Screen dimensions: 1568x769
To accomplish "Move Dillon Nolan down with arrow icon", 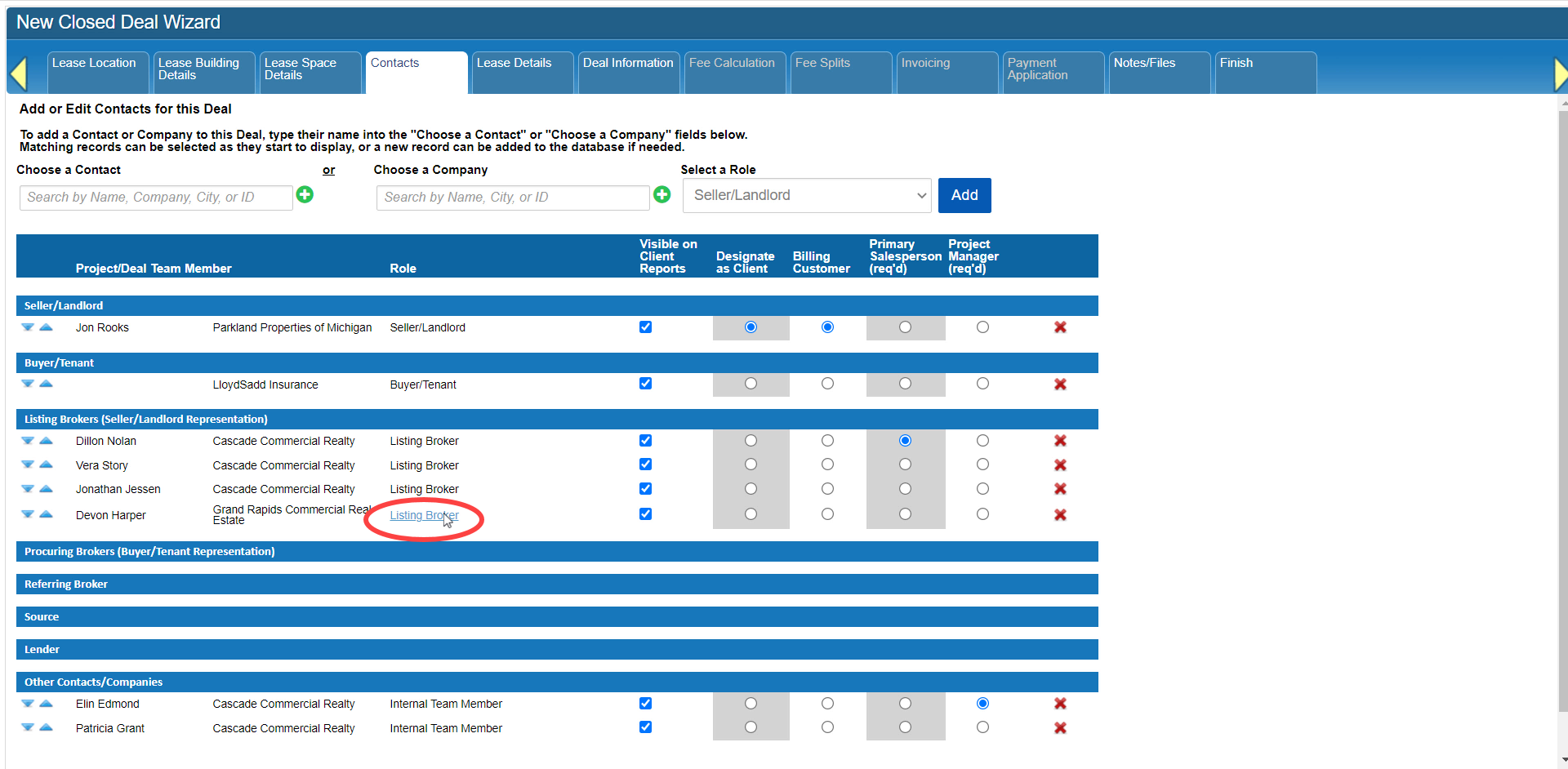I will pos(28,441).
